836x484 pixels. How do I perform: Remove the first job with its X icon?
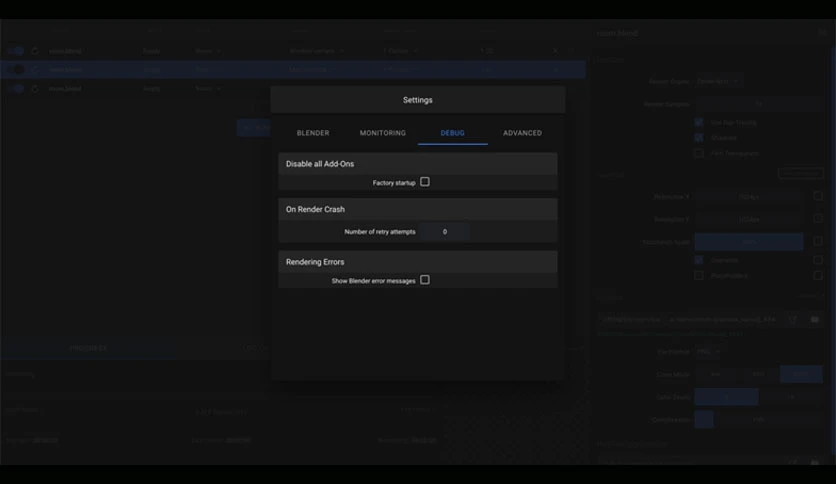pos(555,51)
